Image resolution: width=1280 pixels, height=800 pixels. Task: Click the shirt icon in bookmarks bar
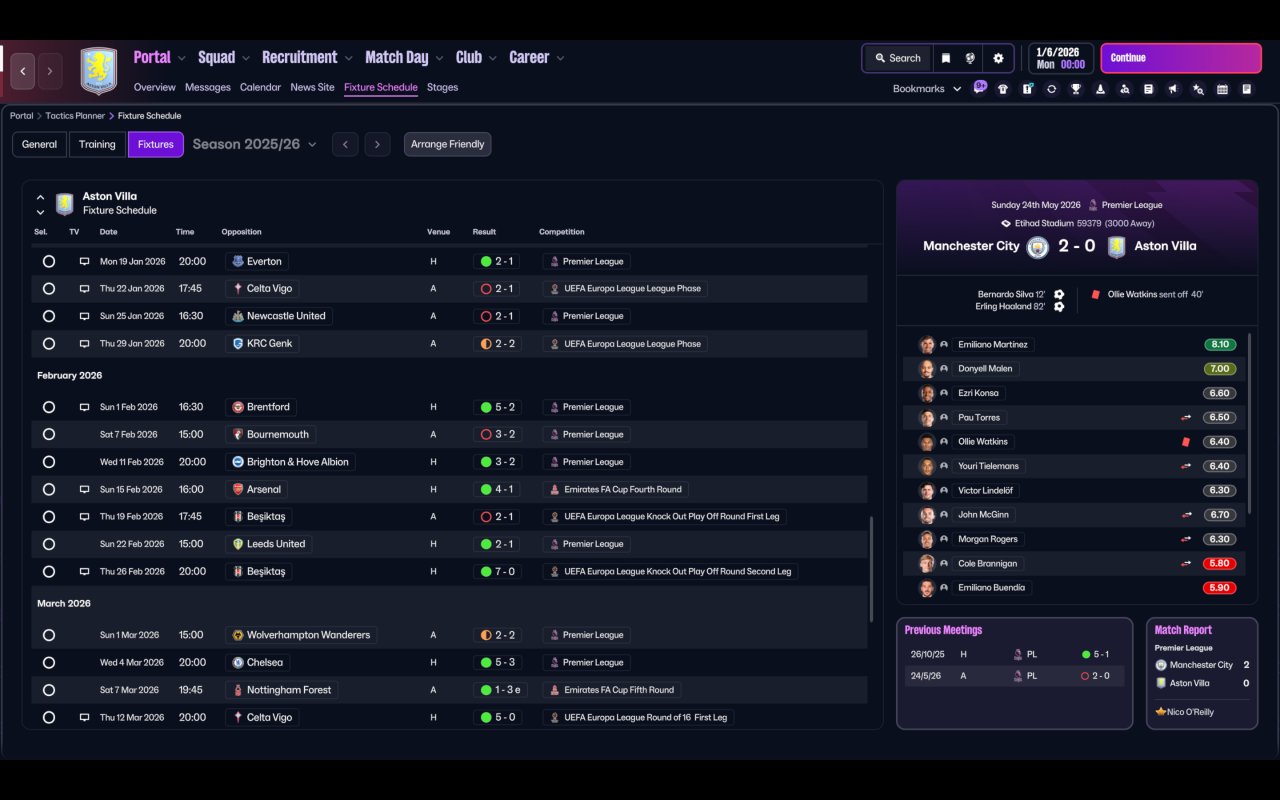coord(1003,89)
